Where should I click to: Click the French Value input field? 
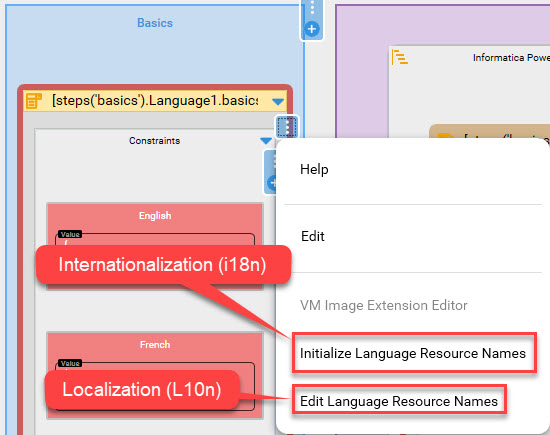155,366
